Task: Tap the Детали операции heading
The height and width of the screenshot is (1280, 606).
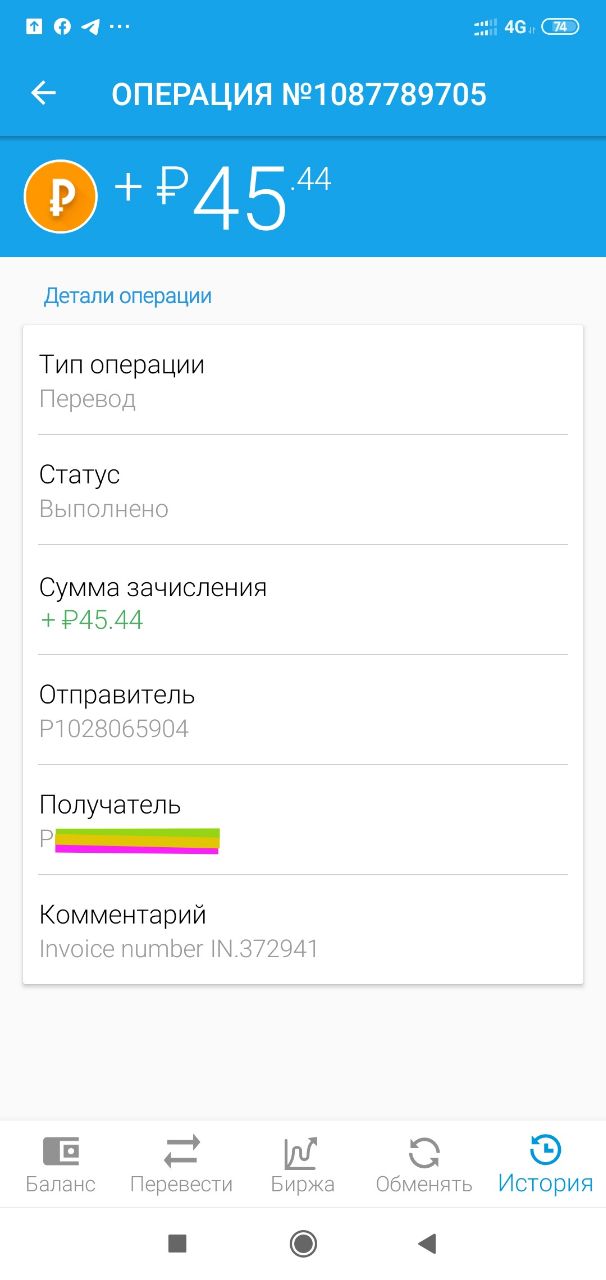Action: pyautogui.click(x=127, y=296)
